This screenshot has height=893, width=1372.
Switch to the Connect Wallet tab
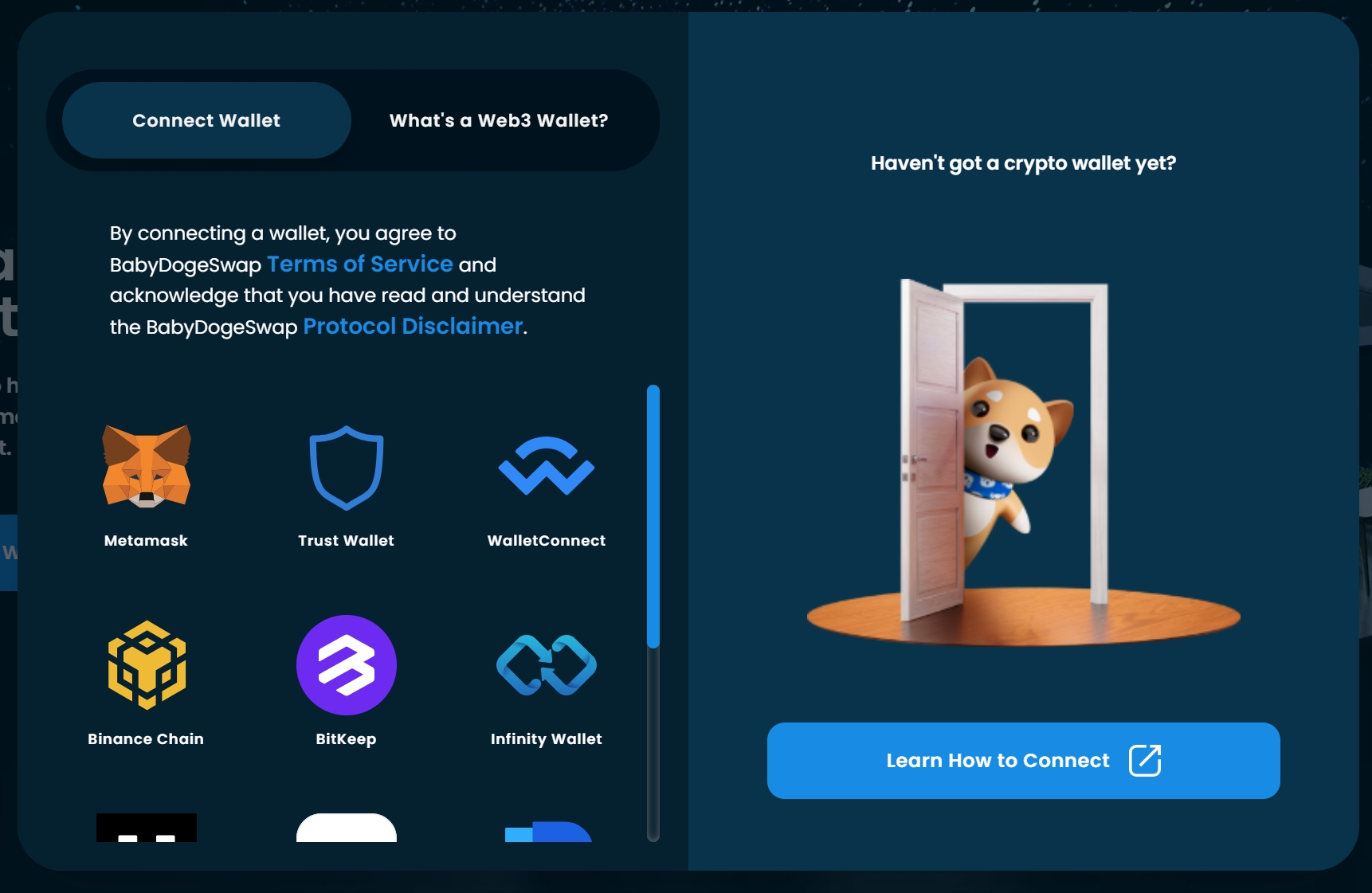(206, 120)
